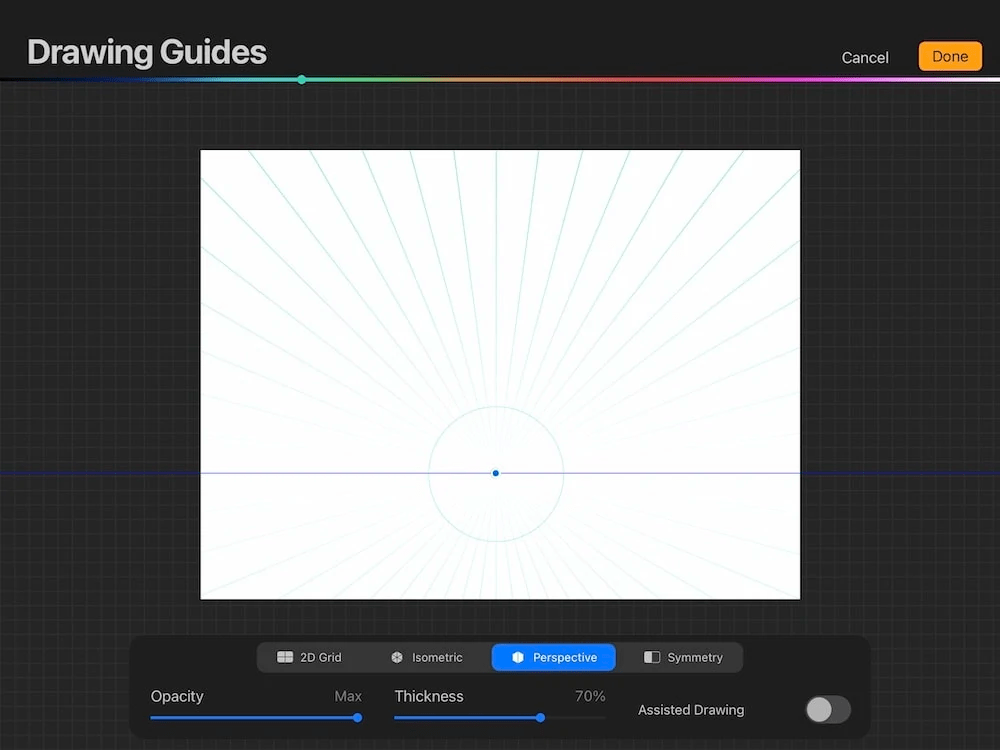Click the Opacity slider handle

coord(357,718)
